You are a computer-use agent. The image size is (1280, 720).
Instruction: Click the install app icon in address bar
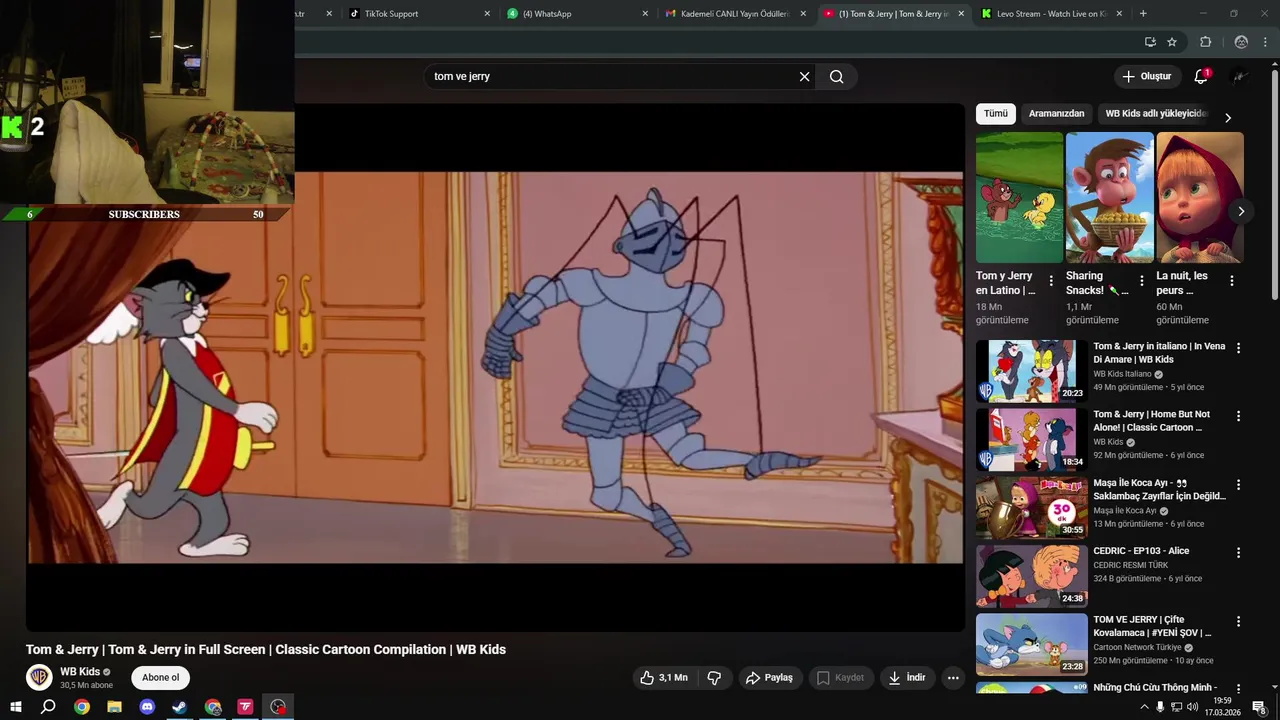pos(1150,42)
